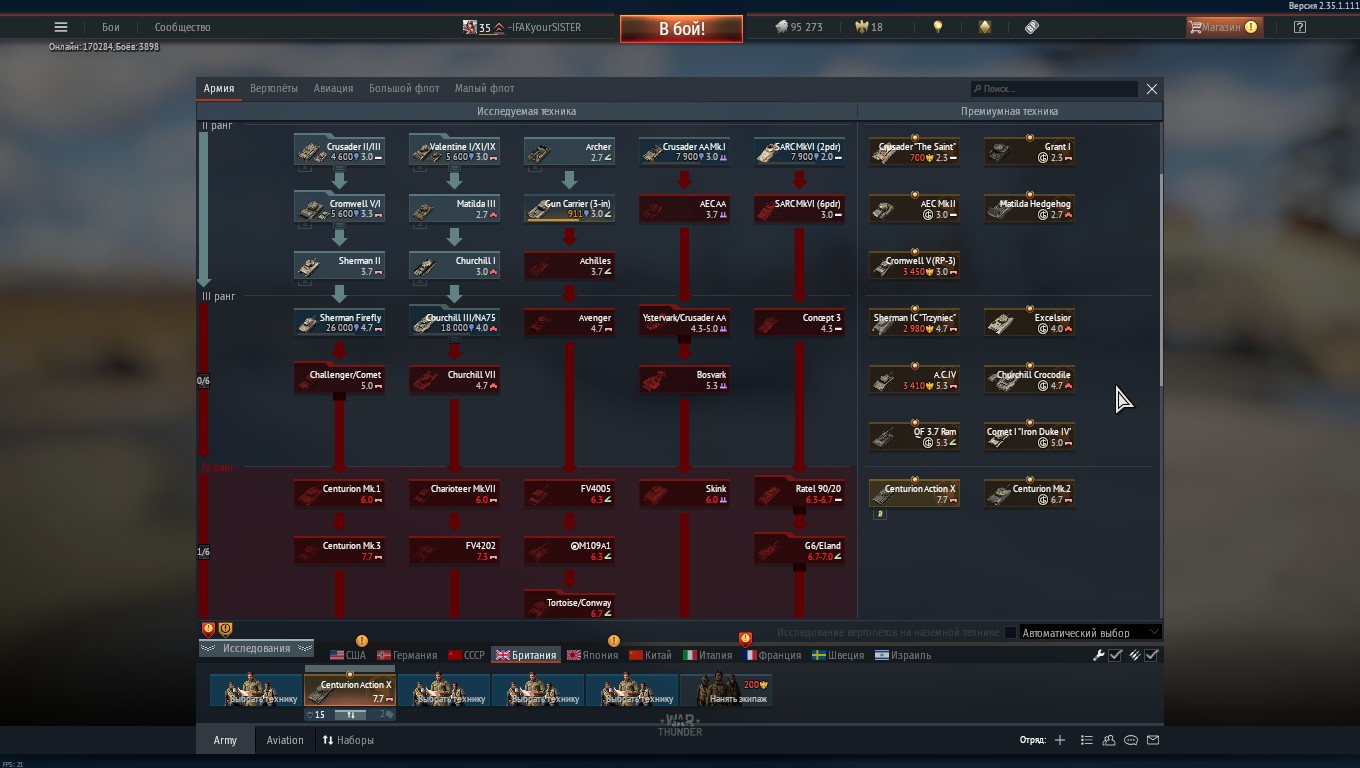Select premium Churchill Crocodile
This screenshot has height=768, width=1360.
click(1030, 380)
